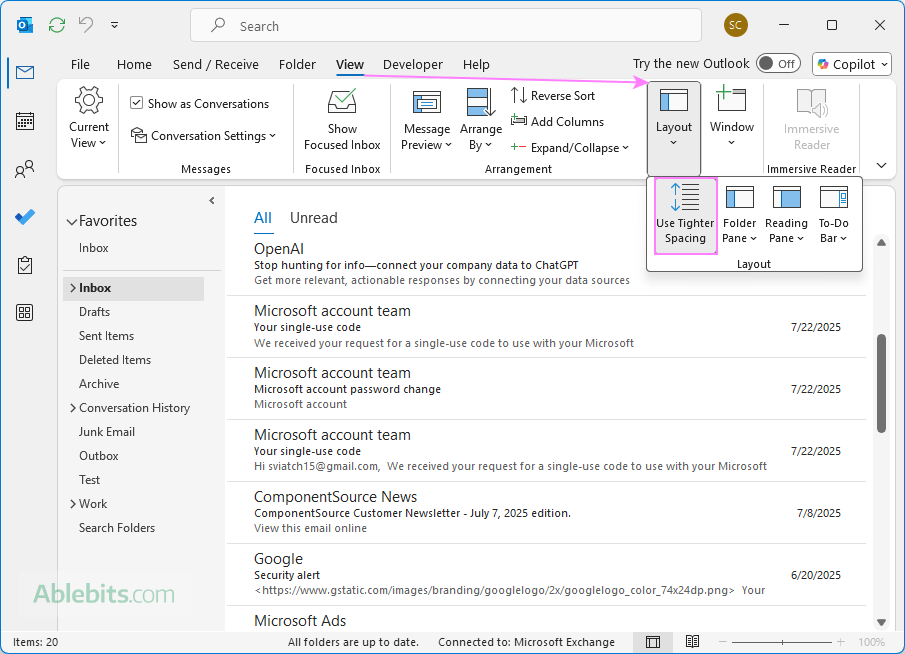Open Microsoft account password change email
This screenshot has width=905, height=654.
(546, 388)
